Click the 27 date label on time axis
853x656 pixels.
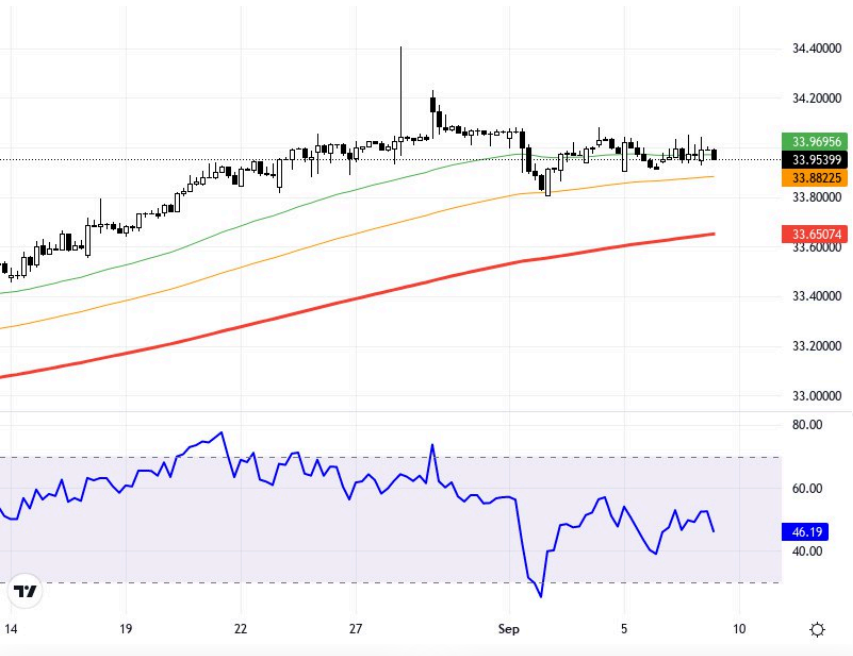click(x=356, y=629)
